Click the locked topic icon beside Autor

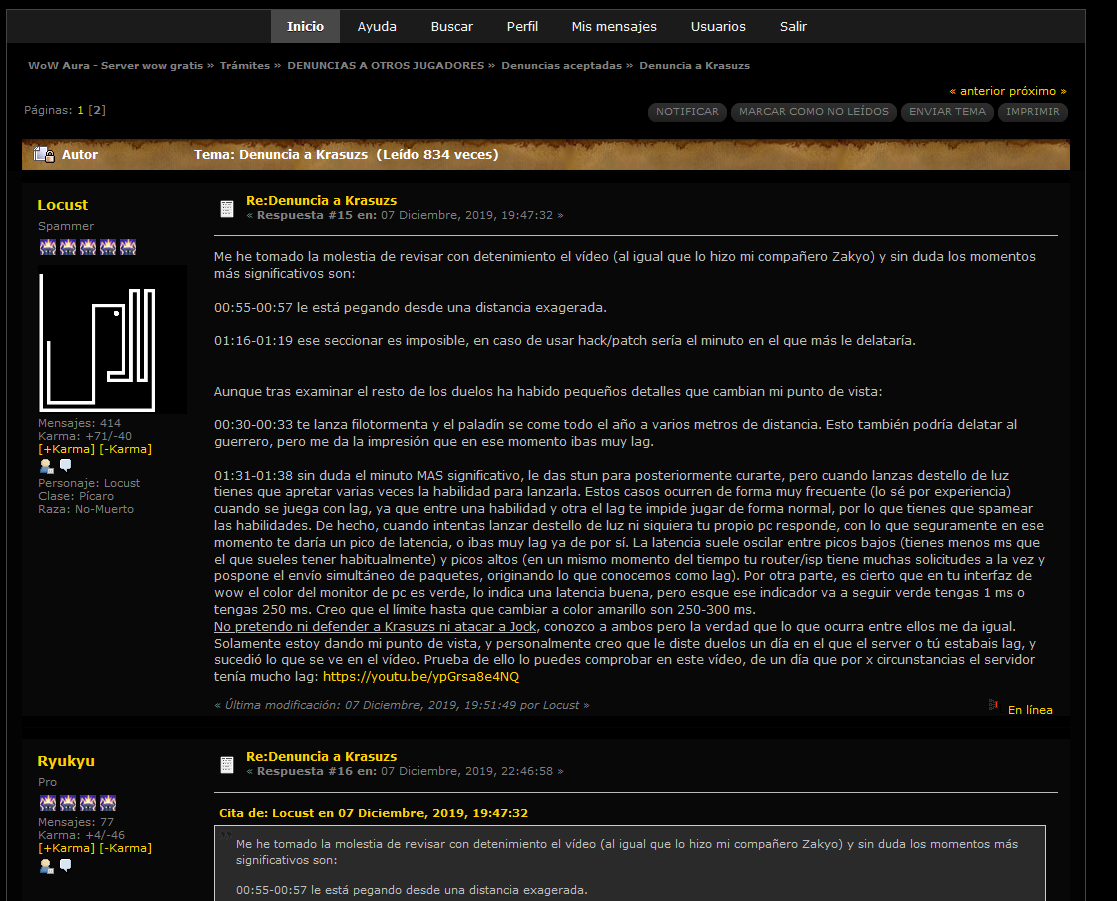(x=44, y=155)
